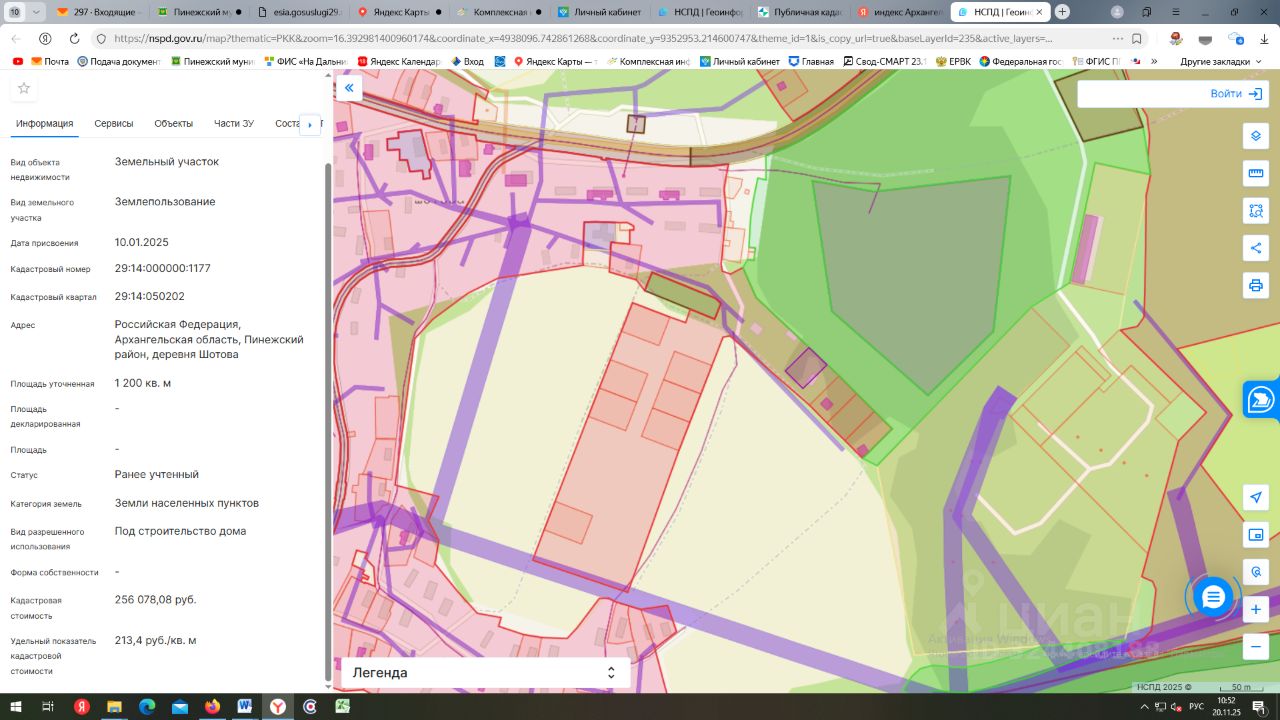Switch to the Объекты tab

(174, 123)
